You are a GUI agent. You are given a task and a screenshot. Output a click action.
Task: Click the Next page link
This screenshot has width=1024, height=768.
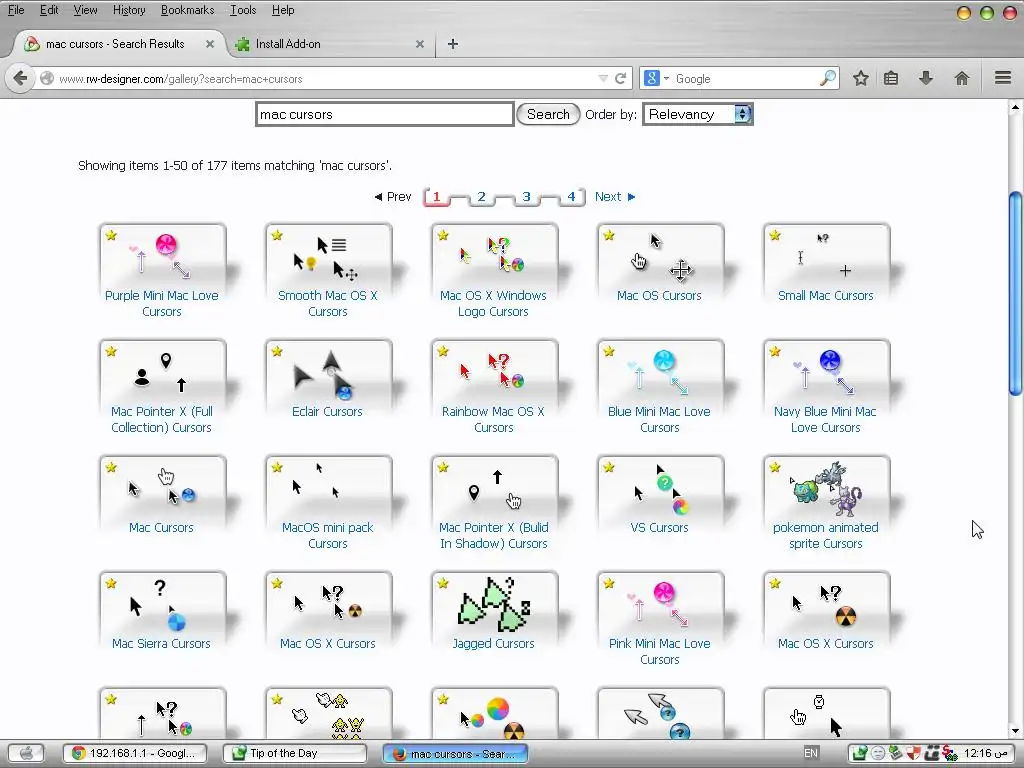pyautogui.click(x=615, y=197)
